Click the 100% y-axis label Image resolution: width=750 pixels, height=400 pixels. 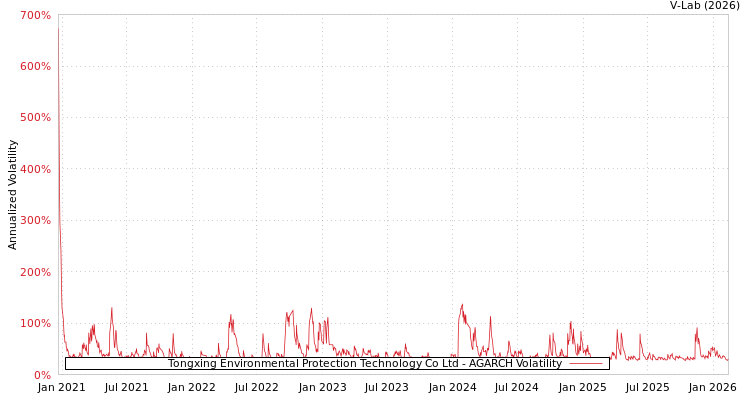tap(35, 323)
